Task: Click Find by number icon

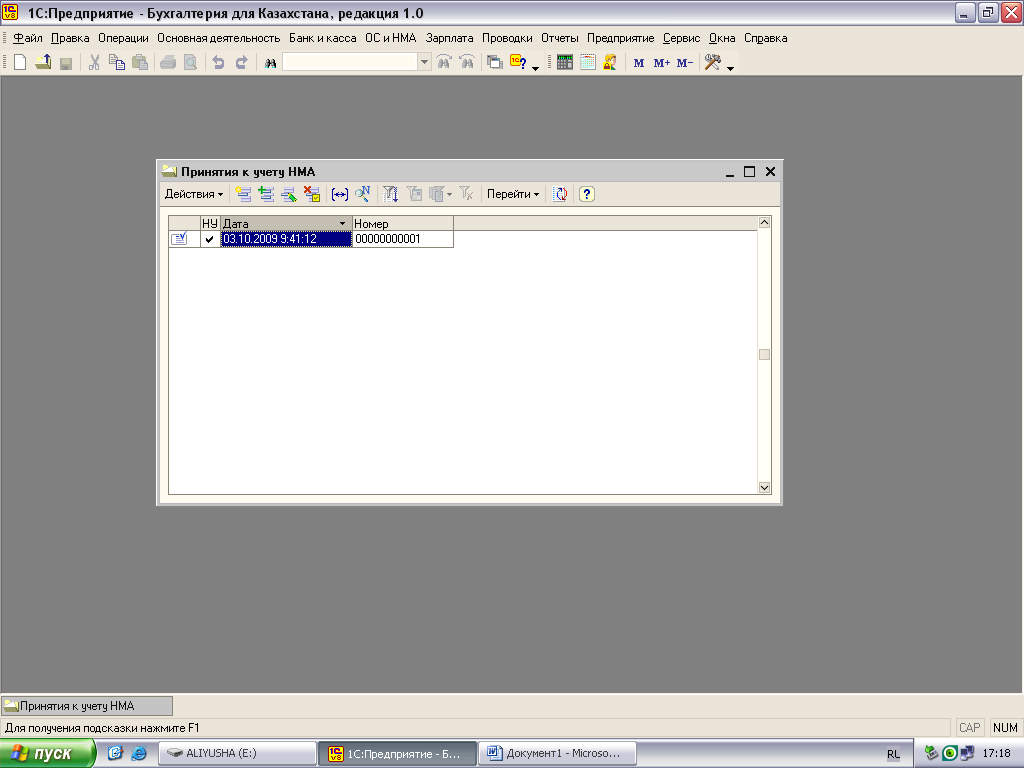Action: click(x=362, y=194)
